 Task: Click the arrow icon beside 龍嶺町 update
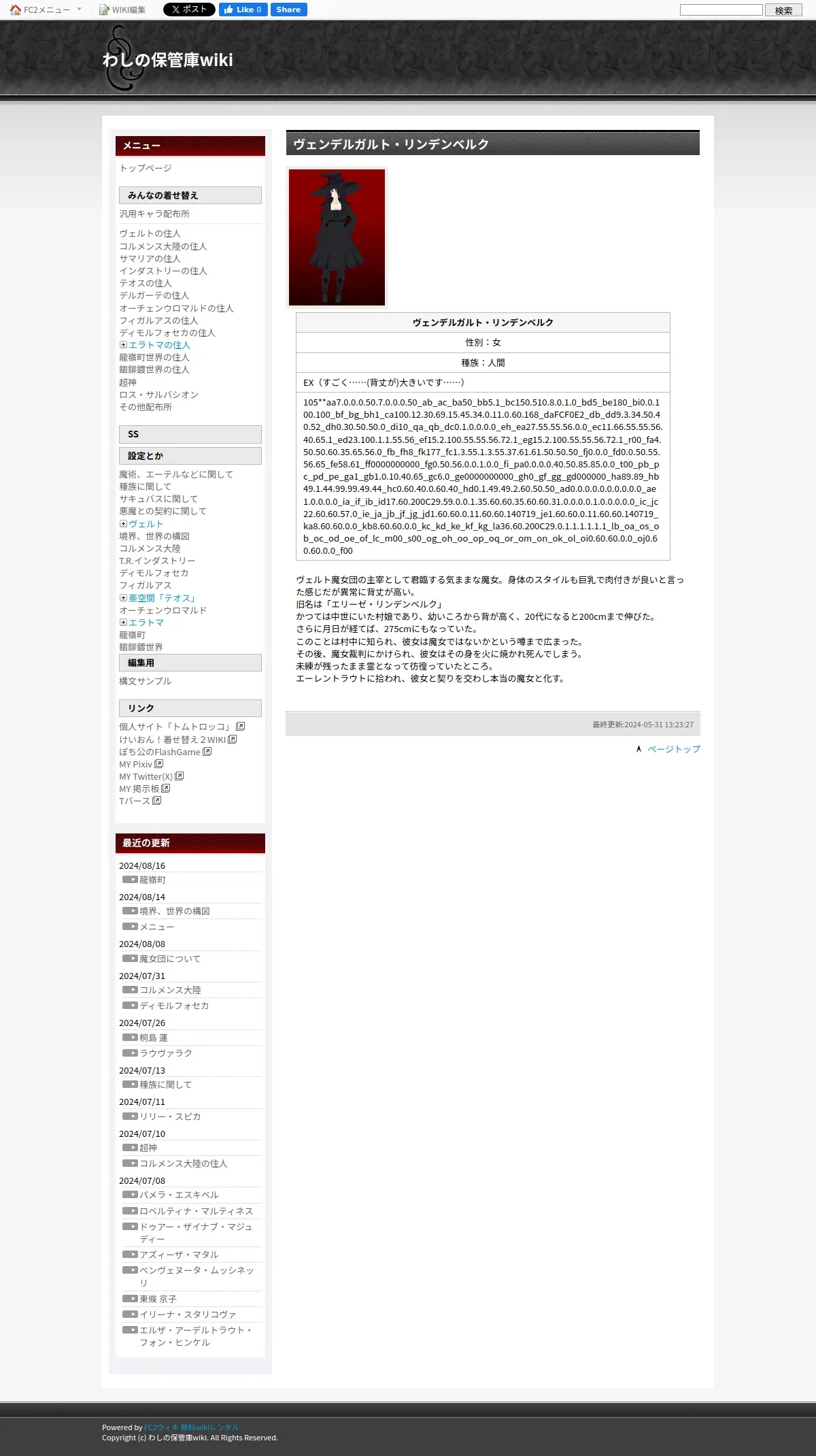(x=130, y=880)
